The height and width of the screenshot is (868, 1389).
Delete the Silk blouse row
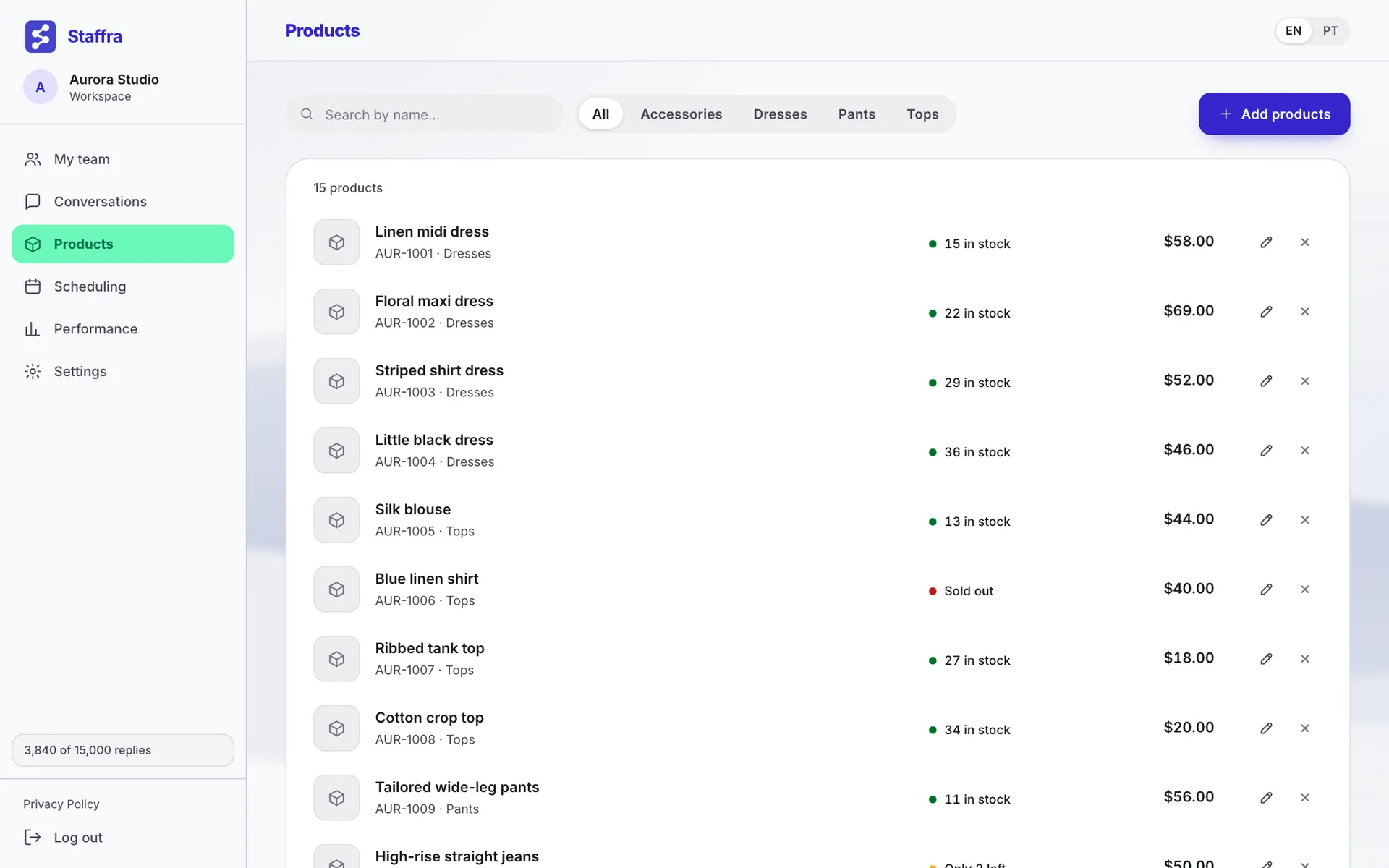point(1305,520)
